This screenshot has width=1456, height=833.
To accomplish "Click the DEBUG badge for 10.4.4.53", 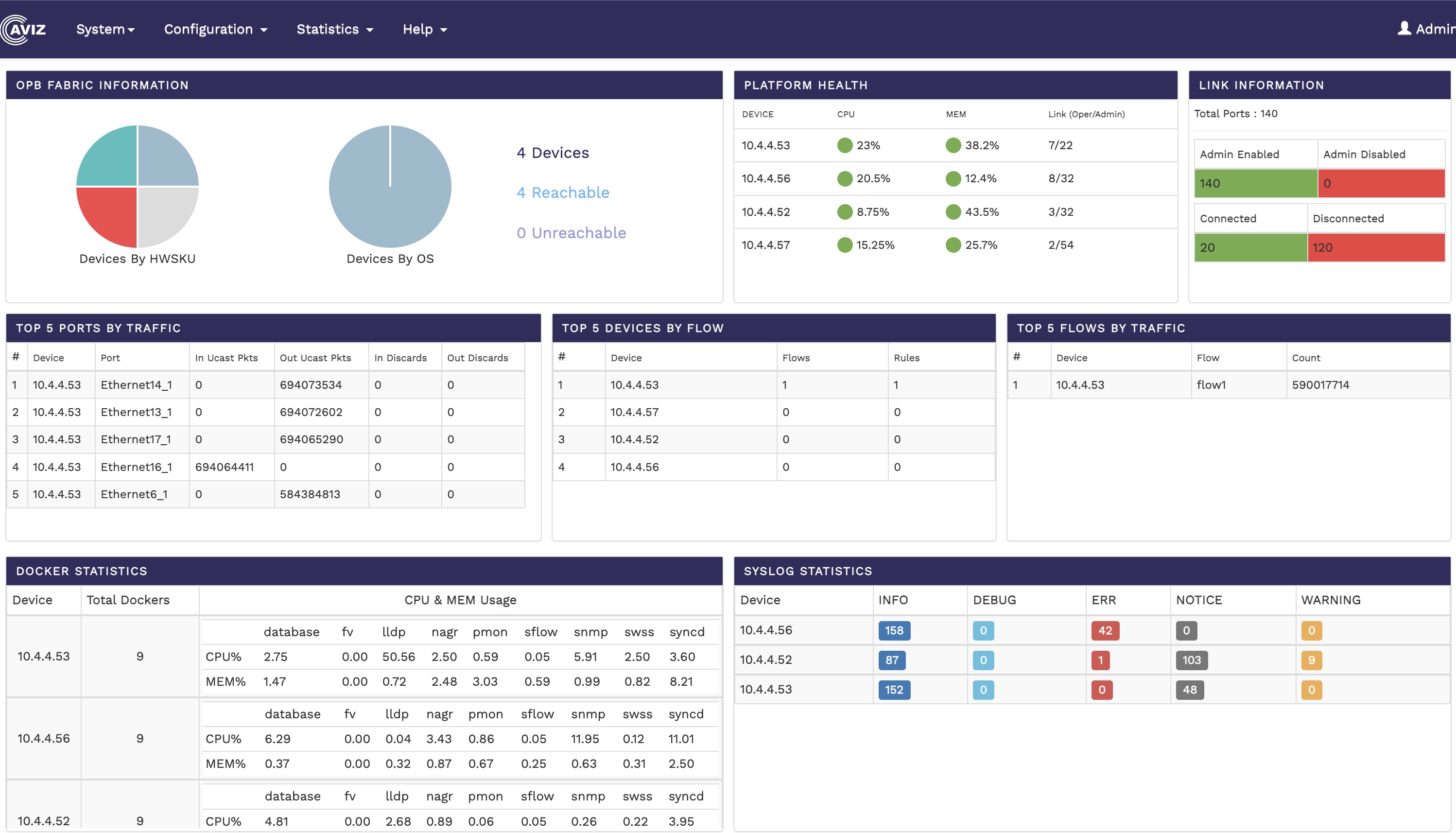I will click(x=983, y=690).
